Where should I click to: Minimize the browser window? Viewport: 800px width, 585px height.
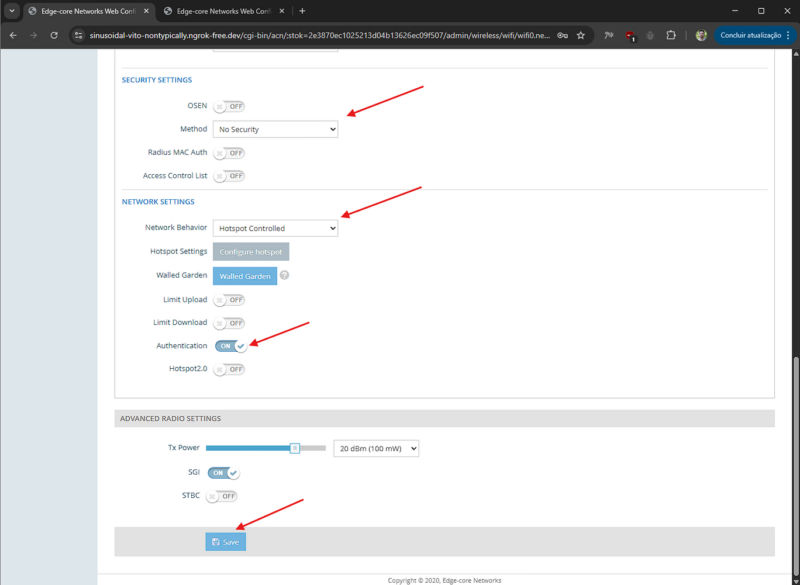coord(735,11)
